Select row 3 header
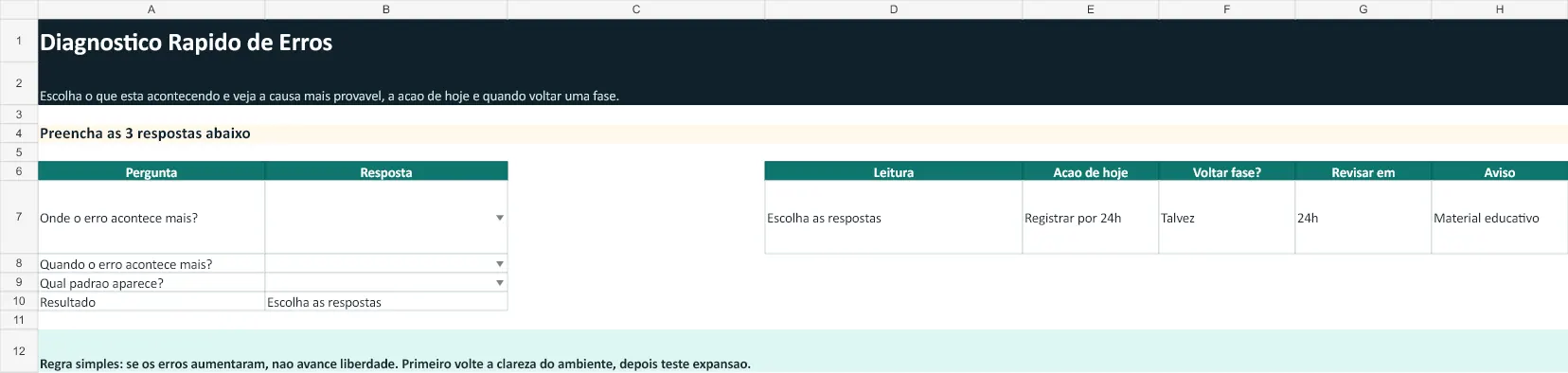Screen dimensions: 1568x373 pos(19,115)
